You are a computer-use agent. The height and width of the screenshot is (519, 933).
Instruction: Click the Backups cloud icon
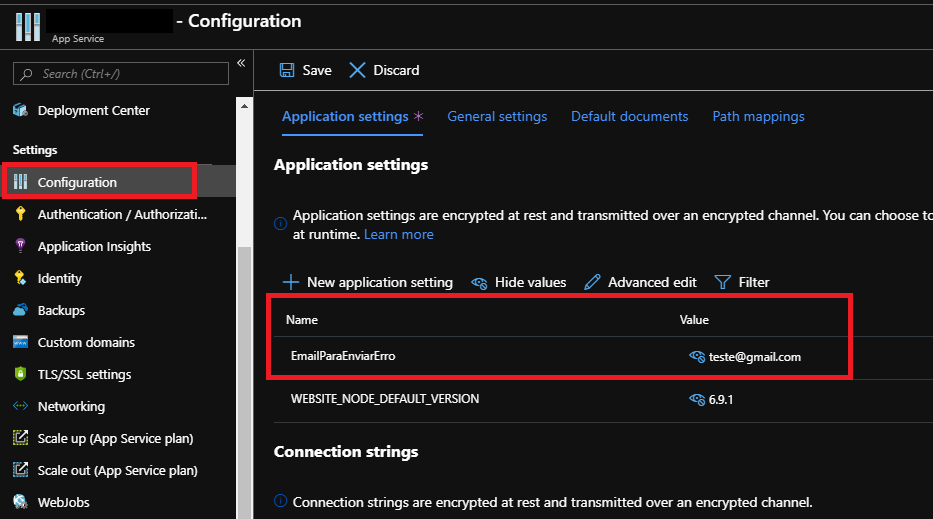pyautogui.click(x=20, y=310)
